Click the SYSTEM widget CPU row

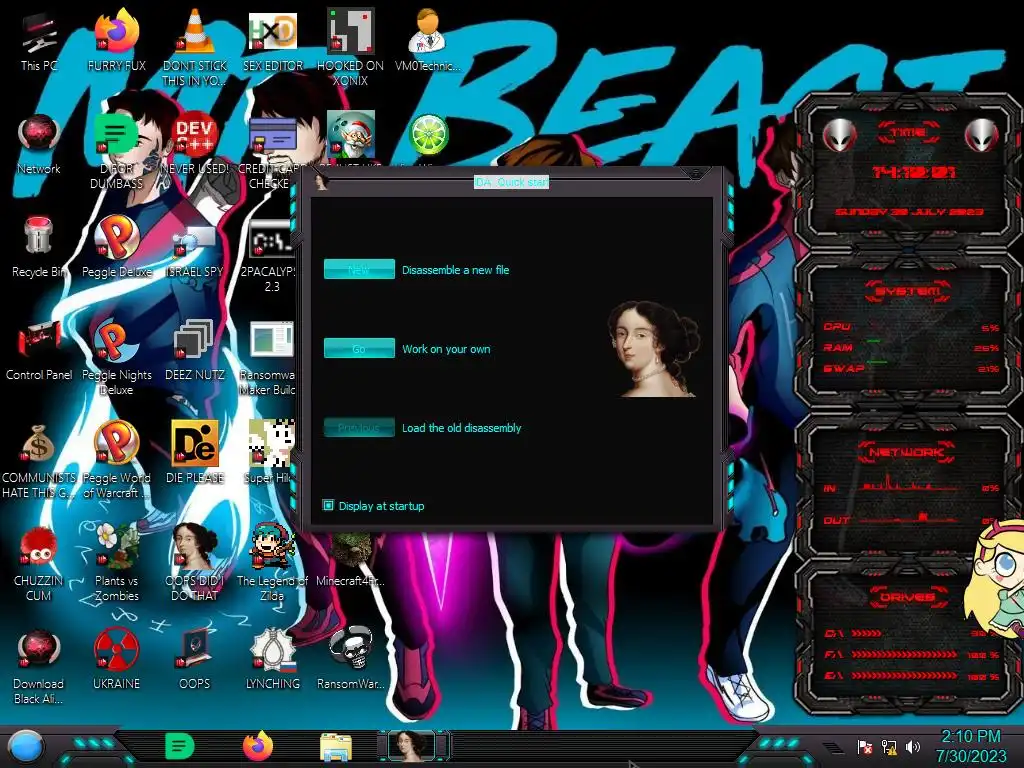click(911, 327)
